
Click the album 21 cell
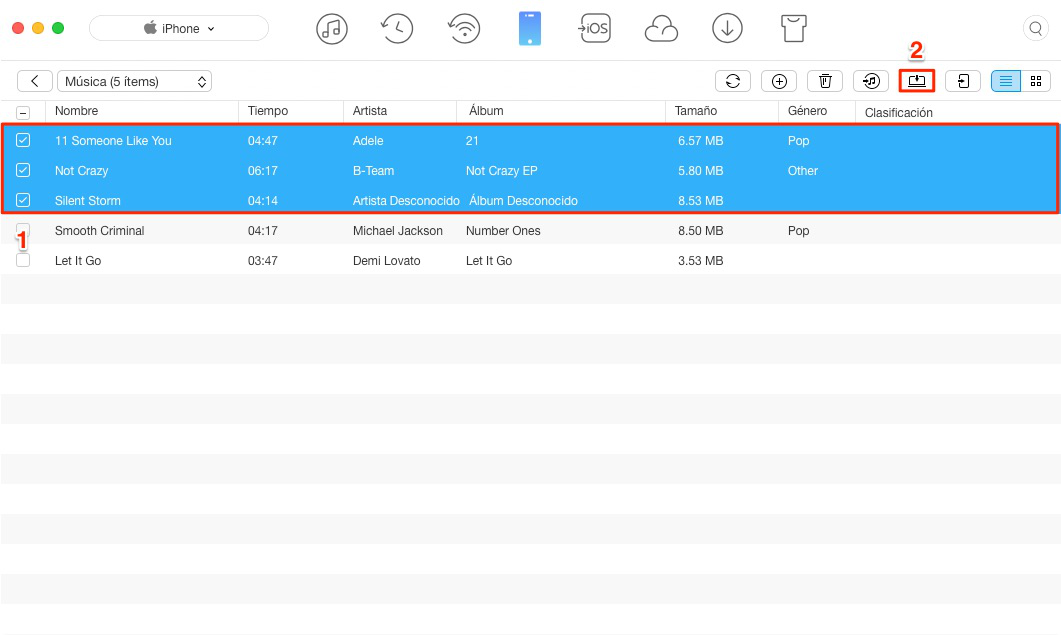tap(472, 141)
